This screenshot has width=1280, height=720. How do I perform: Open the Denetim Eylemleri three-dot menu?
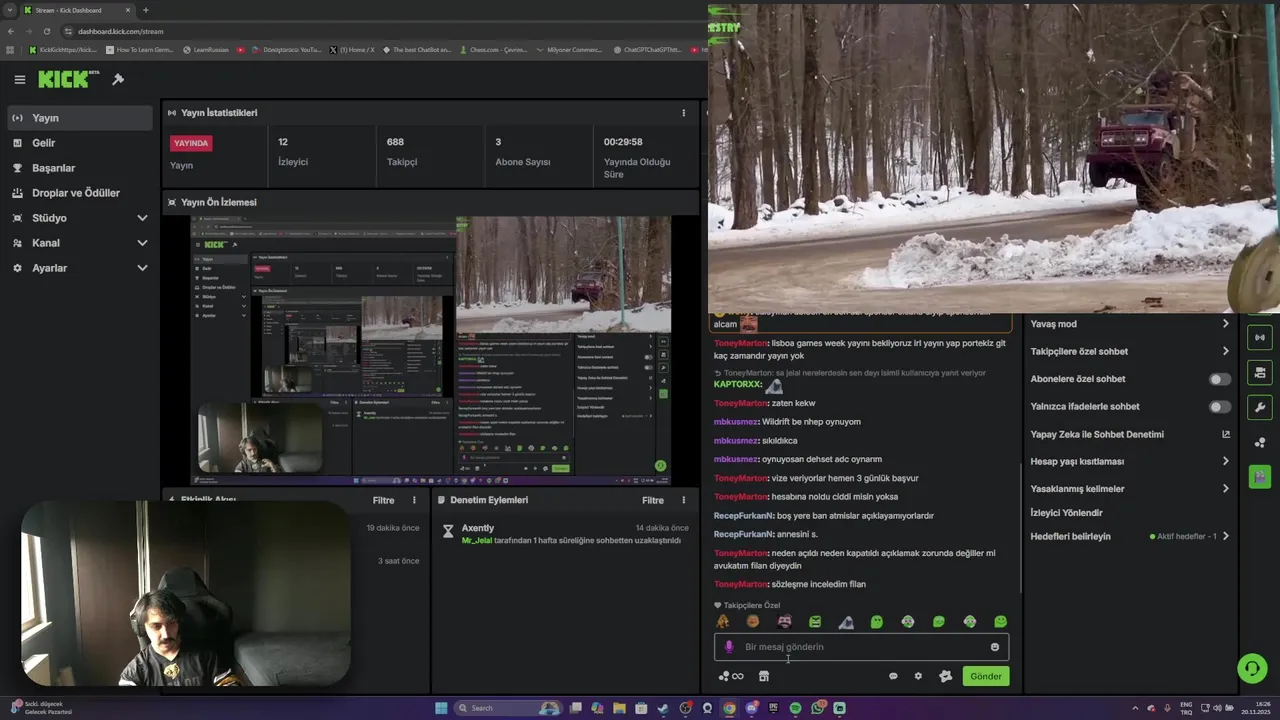pyautogui.click(x=684, y=500)
